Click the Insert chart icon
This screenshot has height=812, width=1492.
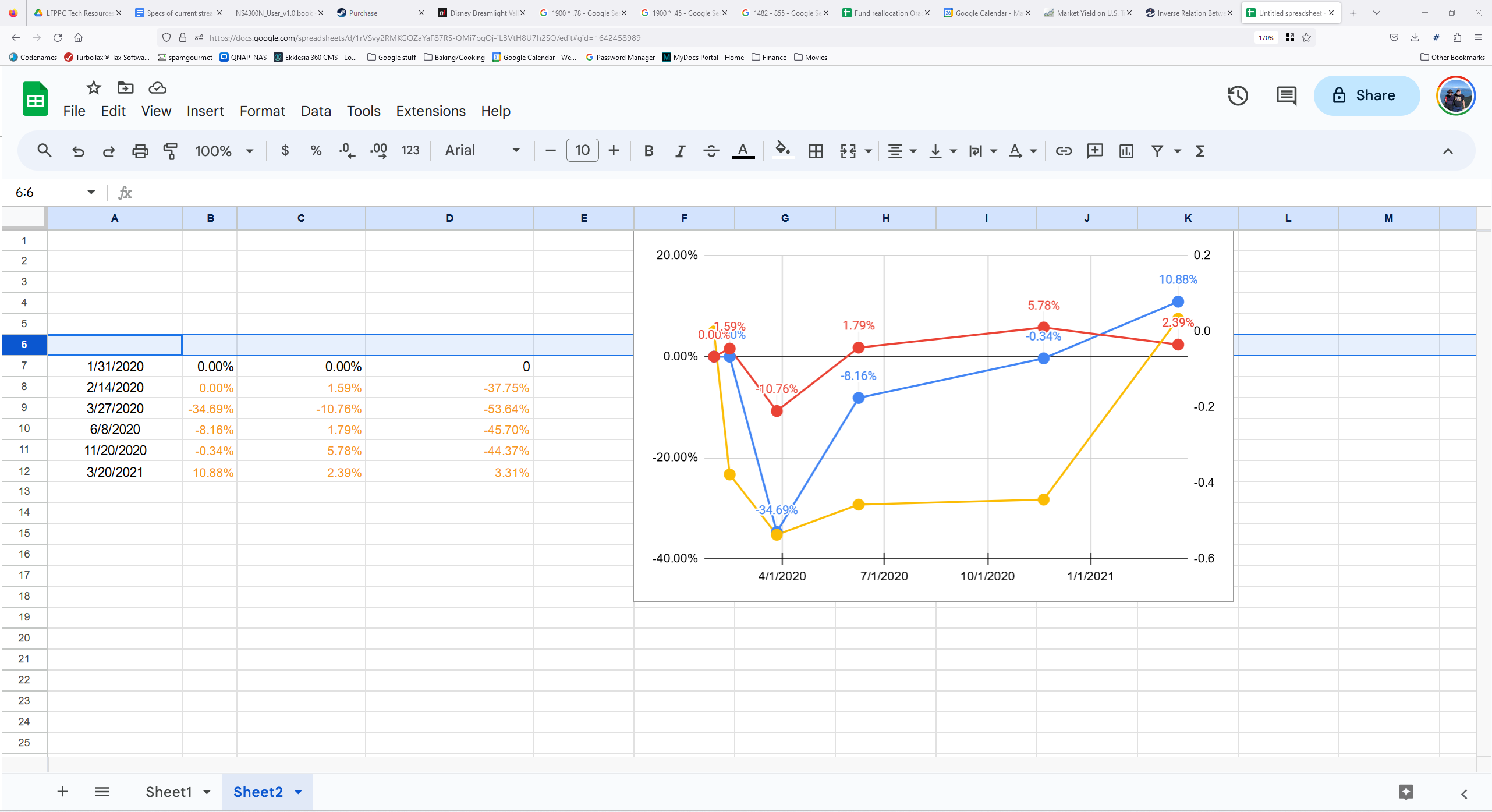[1126, 151]
